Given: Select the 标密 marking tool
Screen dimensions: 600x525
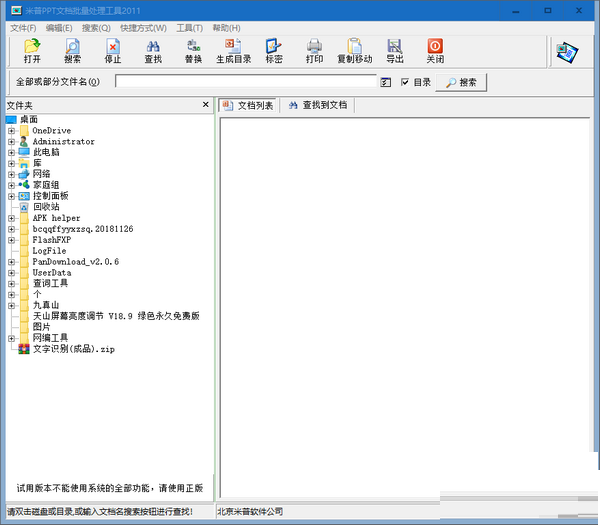Looking at the screenshot, I should pyautogui.click(x=274, y=51).
